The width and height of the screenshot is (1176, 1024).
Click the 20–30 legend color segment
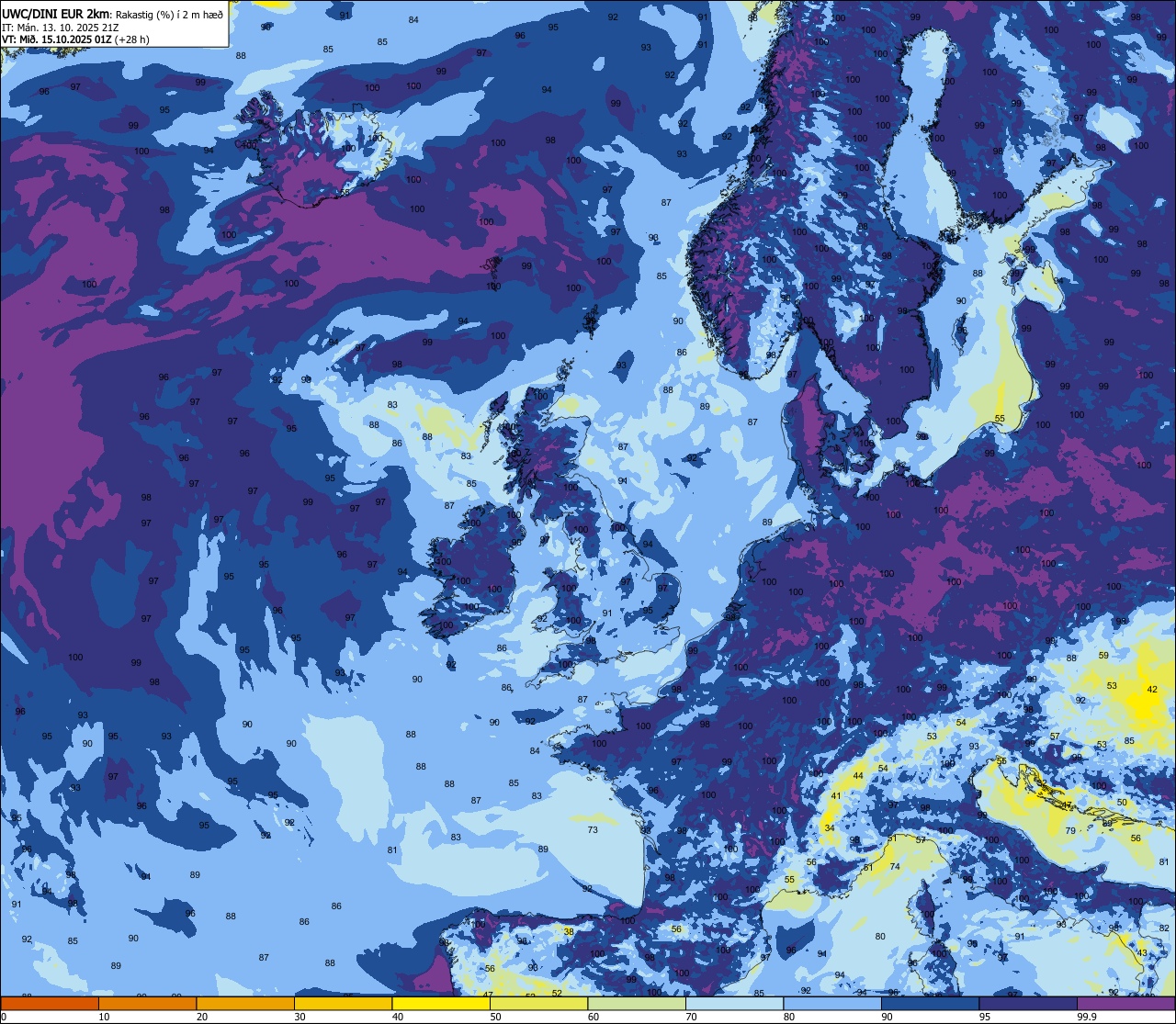click(x=245, y=1003)
